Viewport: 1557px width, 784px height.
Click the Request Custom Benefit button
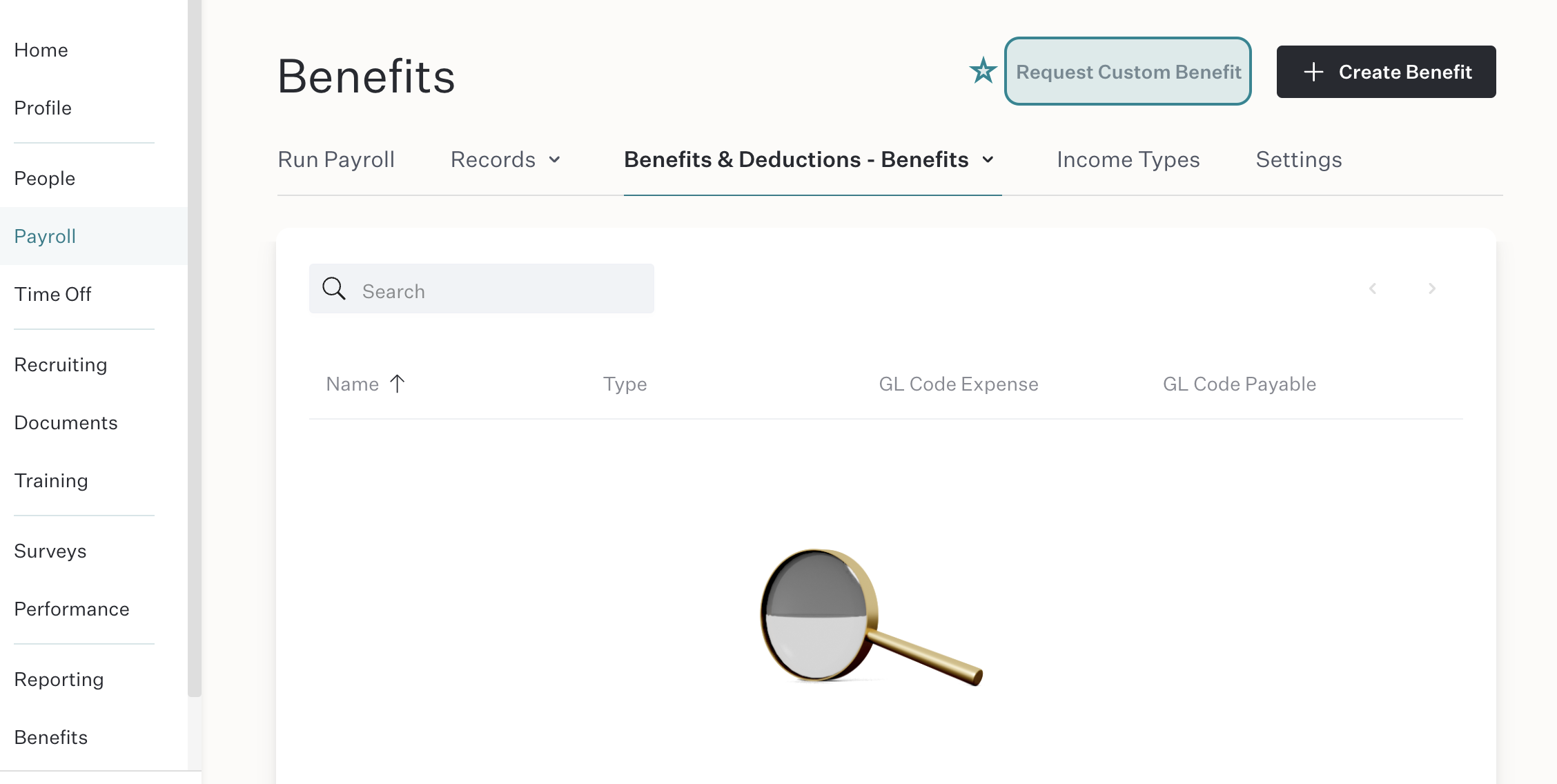click(x=1128, y=72)
